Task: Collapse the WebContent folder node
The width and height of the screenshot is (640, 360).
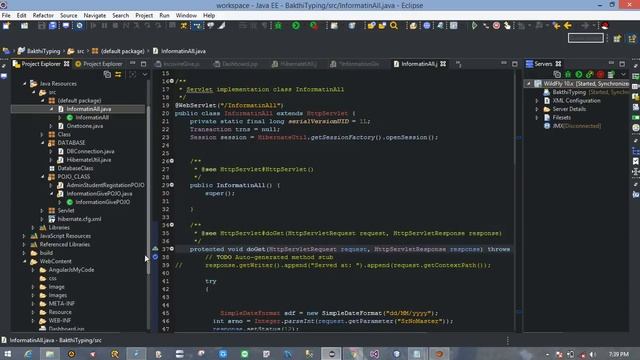Action: [24, 261]
